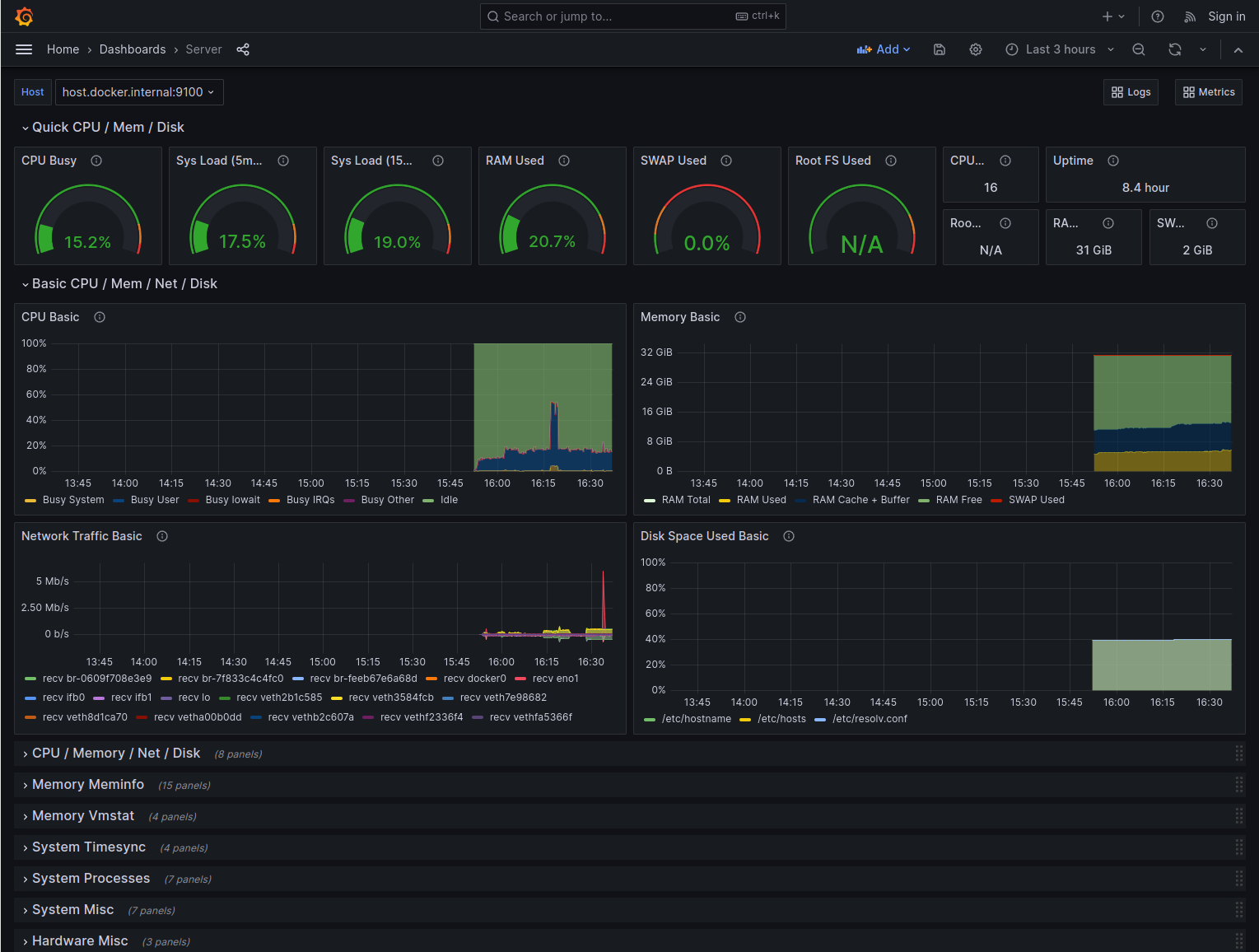The height and width of the screenshot is (952, 1259).
Task: Click the zoom out time range icon
Action: pos(1139,49)
